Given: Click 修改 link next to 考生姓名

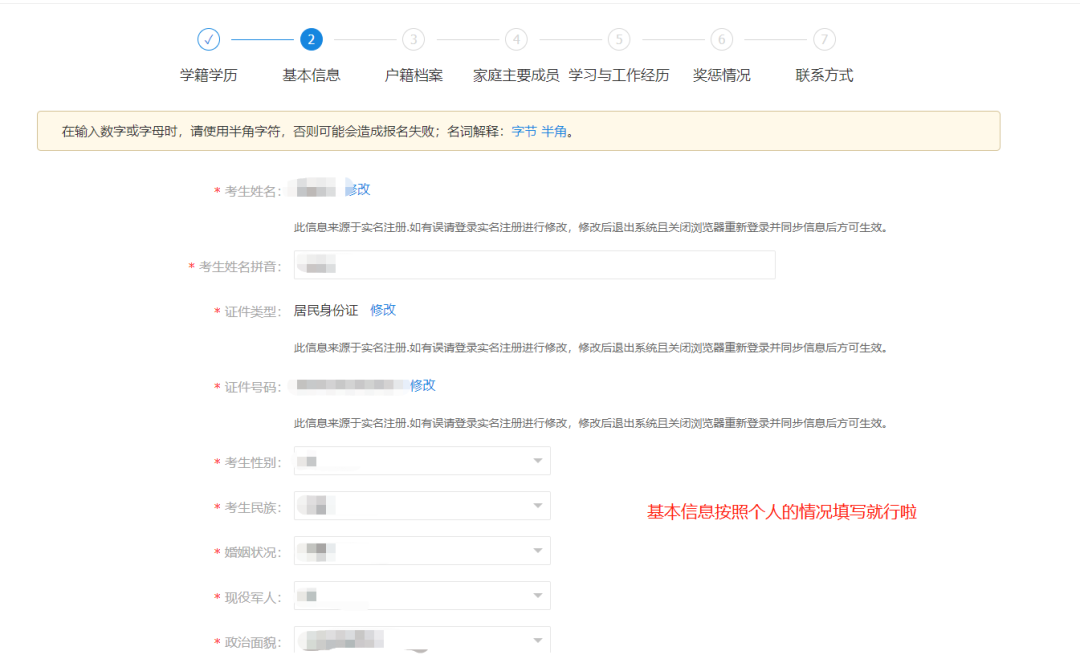Looking at the screenshot, I should [x=358, y=189].
